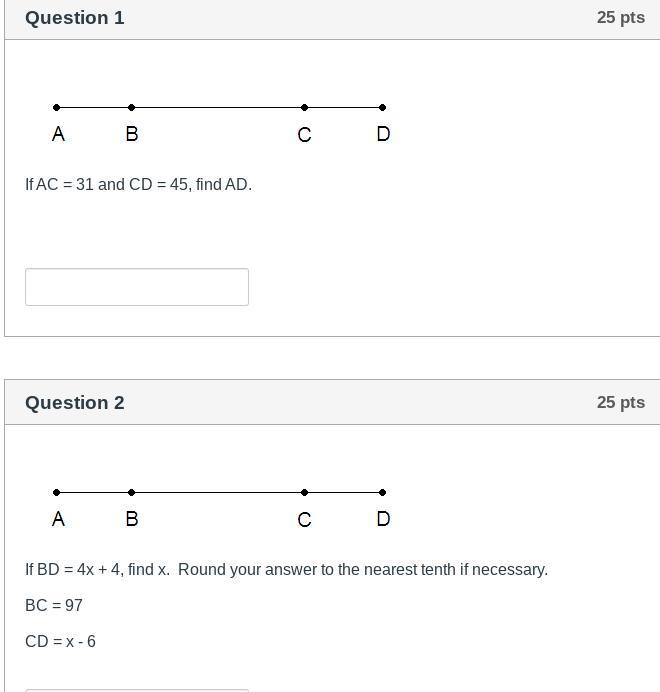This screenshot has height=692, width=660.
Task: Click the "BC = 97" line
Action: [54, 606]
